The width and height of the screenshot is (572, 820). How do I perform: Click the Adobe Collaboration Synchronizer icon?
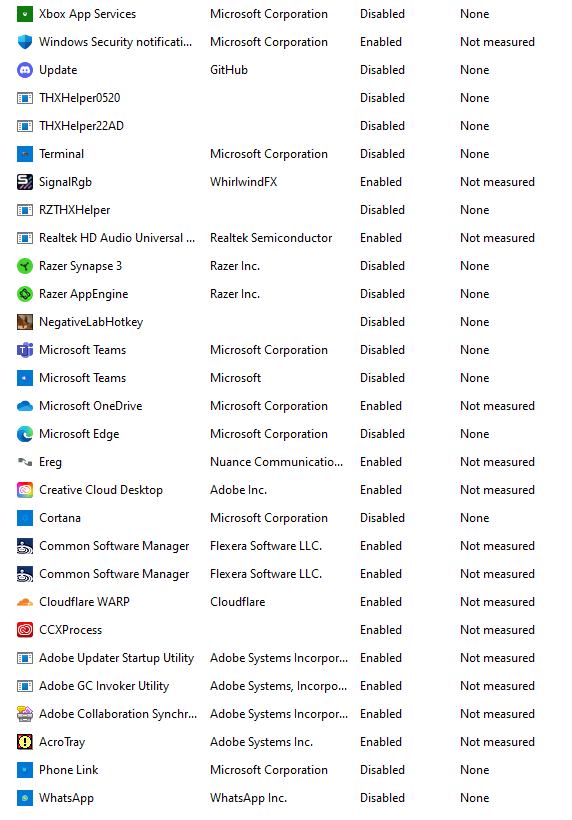(x=25, y=714)
